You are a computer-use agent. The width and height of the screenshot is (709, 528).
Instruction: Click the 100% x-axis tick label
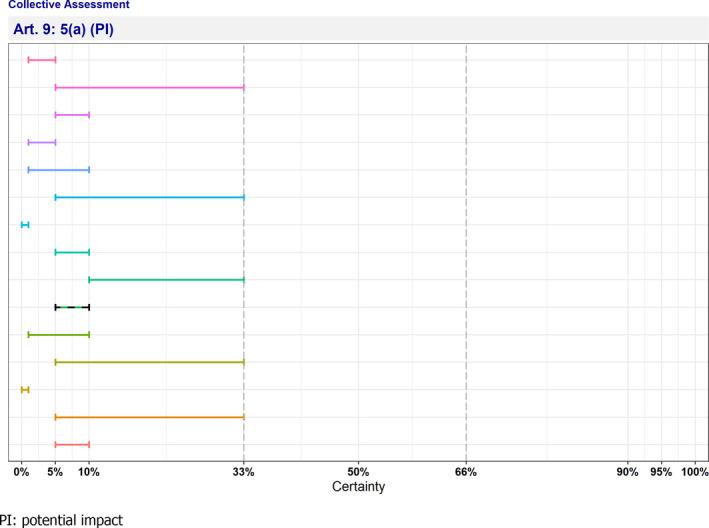point(693,472)
